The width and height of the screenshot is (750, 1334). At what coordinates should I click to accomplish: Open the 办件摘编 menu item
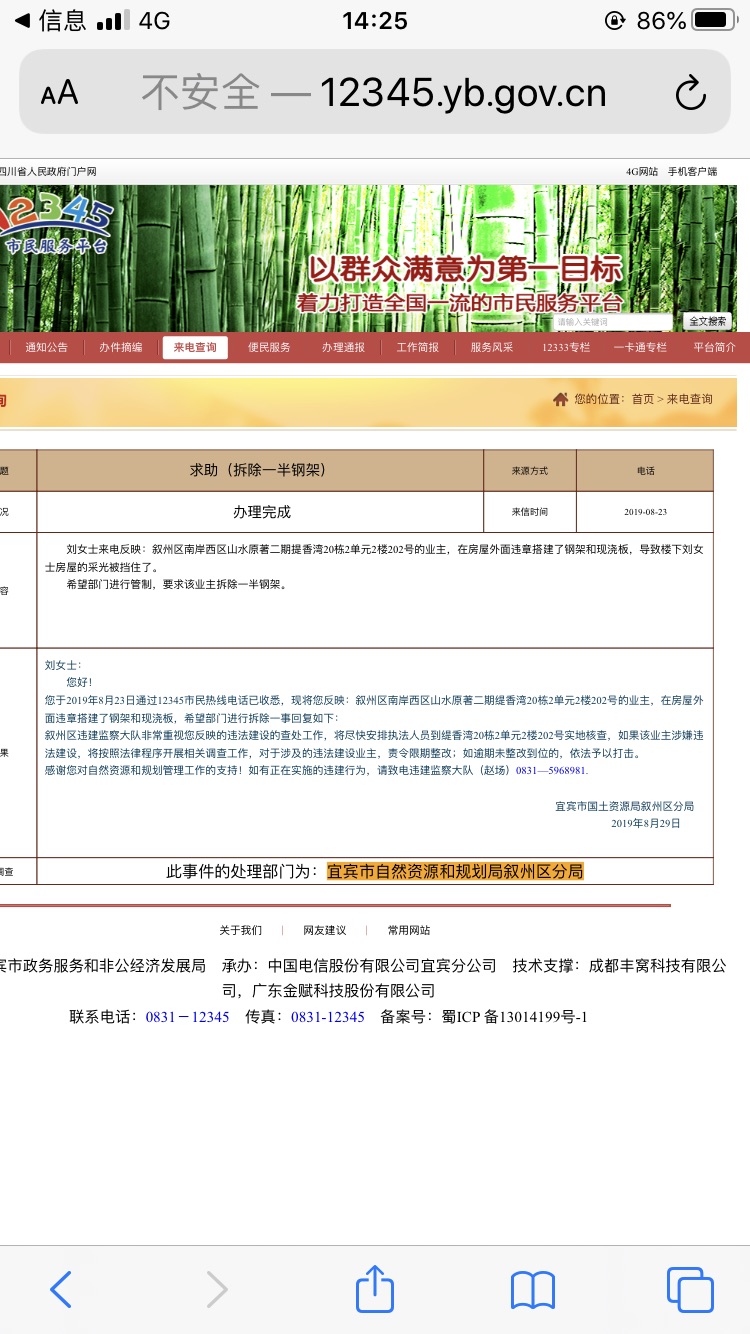(121, 347)
